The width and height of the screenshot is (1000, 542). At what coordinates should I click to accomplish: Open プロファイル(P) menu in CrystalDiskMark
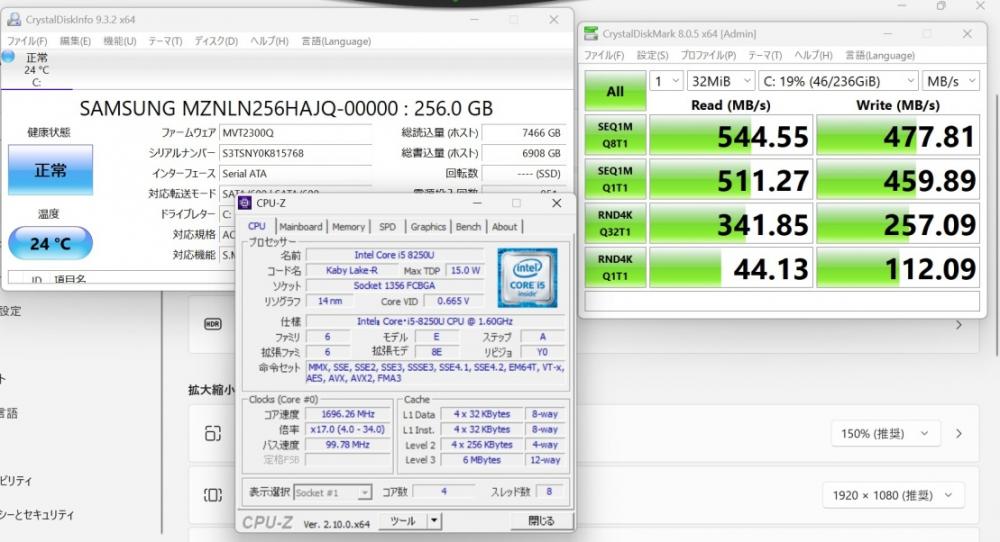point(708,55)
